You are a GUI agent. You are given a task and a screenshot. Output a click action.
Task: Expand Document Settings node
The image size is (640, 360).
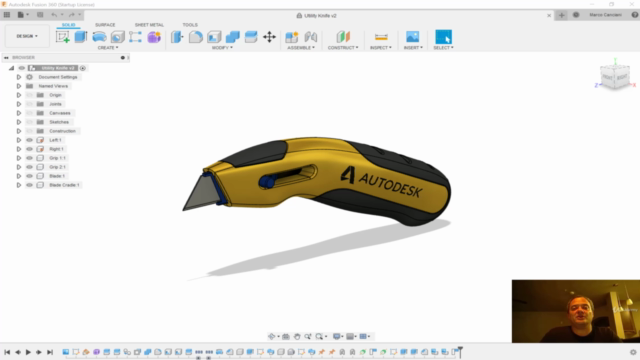(x=19, y=77)
